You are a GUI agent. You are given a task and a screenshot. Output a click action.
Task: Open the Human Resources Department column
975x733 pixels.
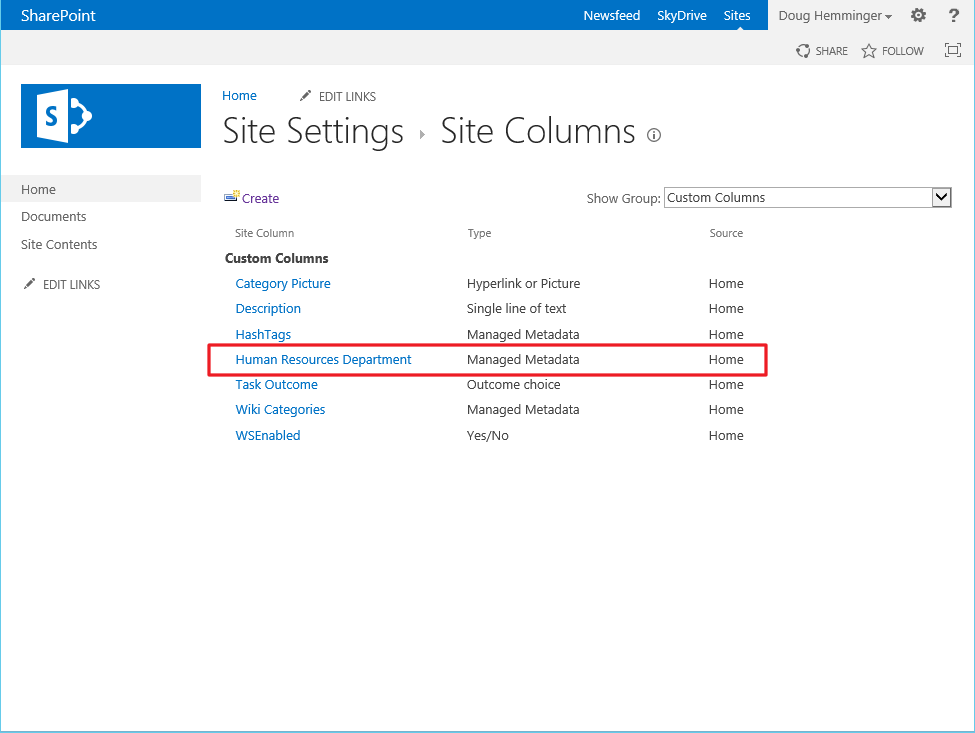click(323, 359)
